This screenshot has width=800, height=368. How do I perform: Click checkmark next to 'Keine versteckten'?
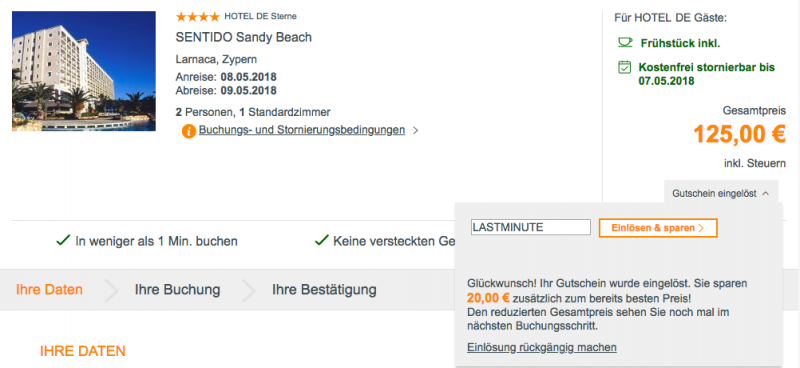coord(321,240)
